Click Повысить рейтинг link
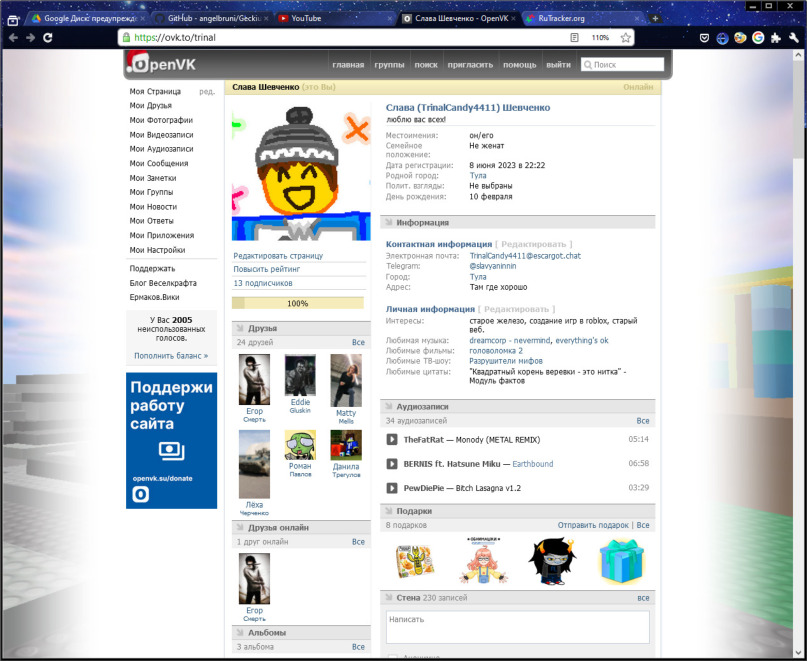807x661 pixels. coord(267,269)
